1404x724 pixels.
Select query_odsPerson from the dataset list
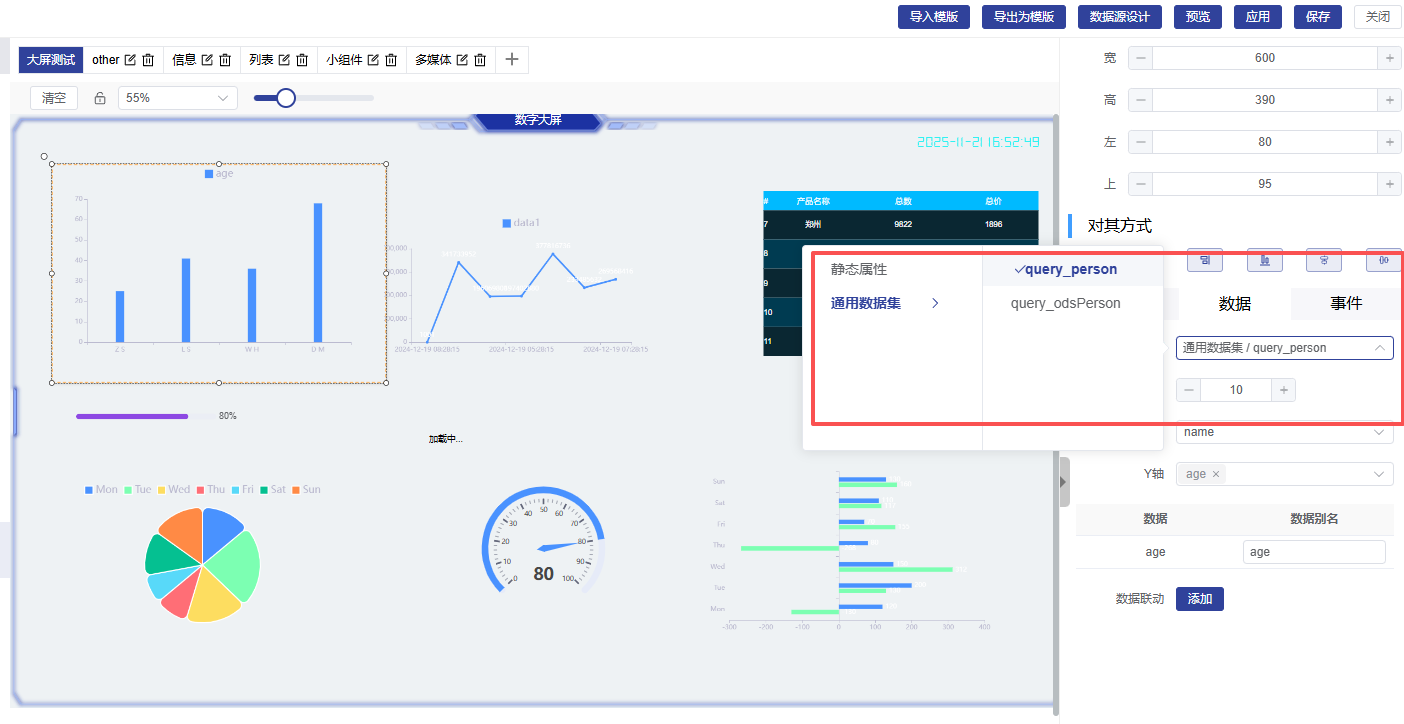point(1065,303)
